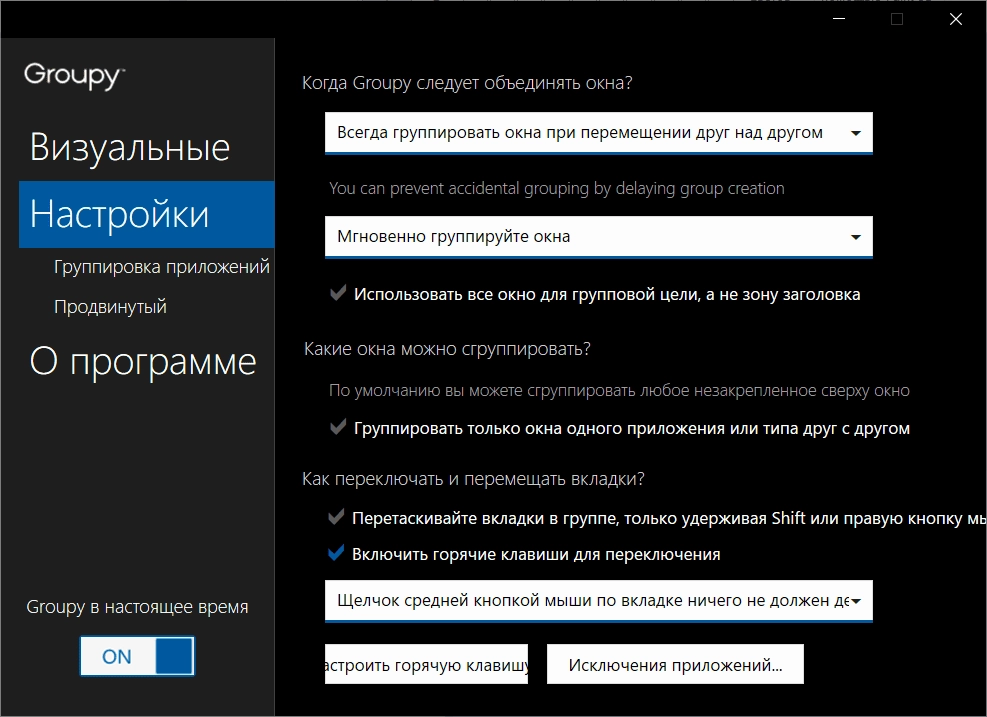Screen dimensions: 987x717
Task: Open the middle-click 'Щелчок средней кнопкой' dropdown
Action: point(599,601)
